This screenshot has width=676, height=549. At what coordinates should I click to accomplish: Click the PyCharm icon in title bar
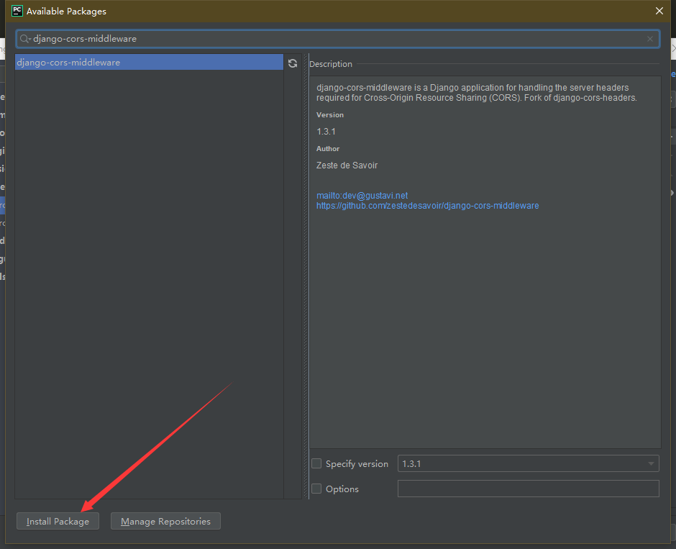pos(17,11)
